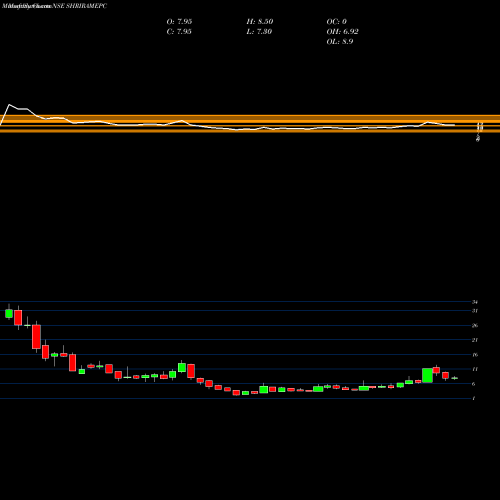Select the high value H: 8.50
Image resolution: width=500 pixels, height=500 pixels.
click(x=260, y=22)
